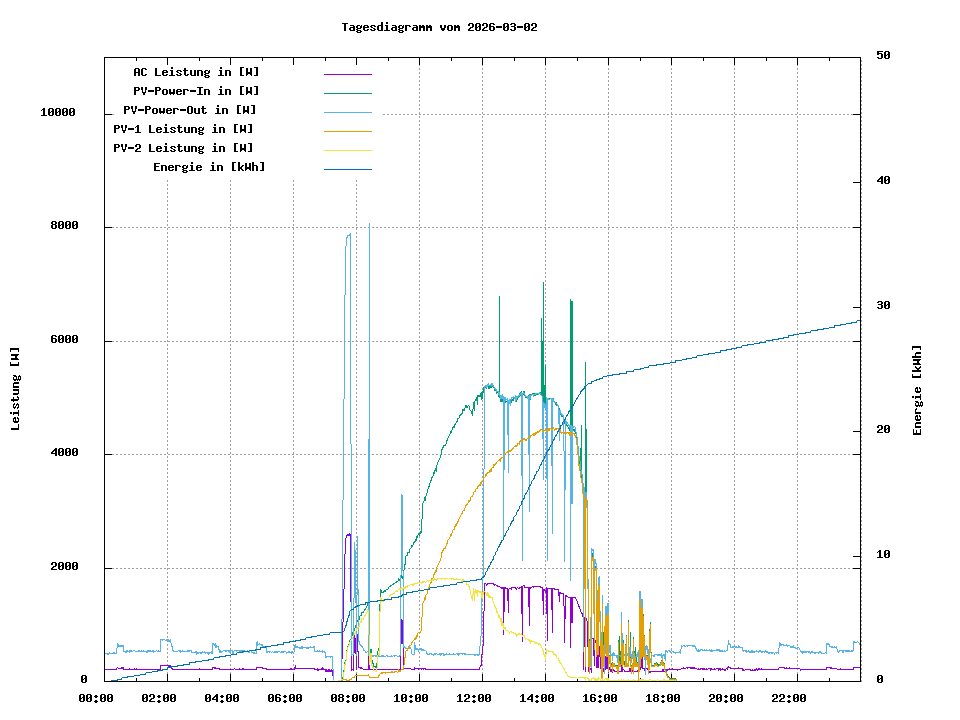This screenshot has height=720, width=960.
Task: Click the purple line sample beside AC Leistung
Action: [347, 73]
